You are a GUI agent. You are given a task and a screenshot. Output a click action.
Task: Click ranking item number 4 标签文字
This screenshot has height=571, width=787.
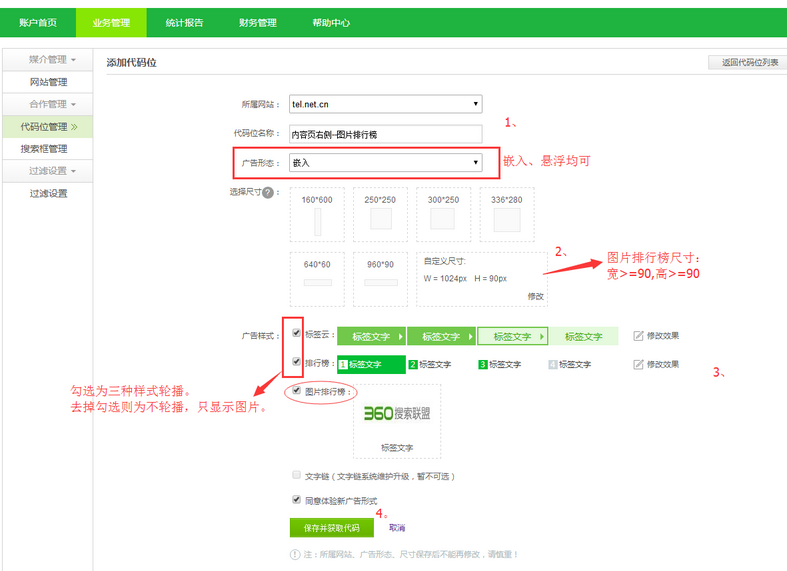570,365
